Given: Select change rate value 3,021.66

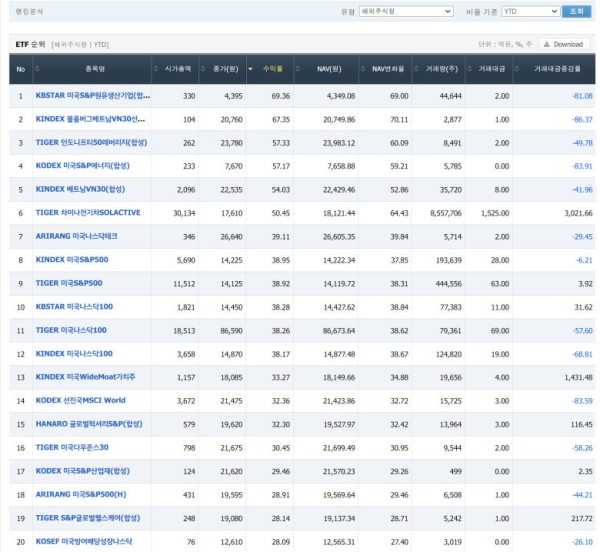Looking at the screenshot, I should 578,213.
